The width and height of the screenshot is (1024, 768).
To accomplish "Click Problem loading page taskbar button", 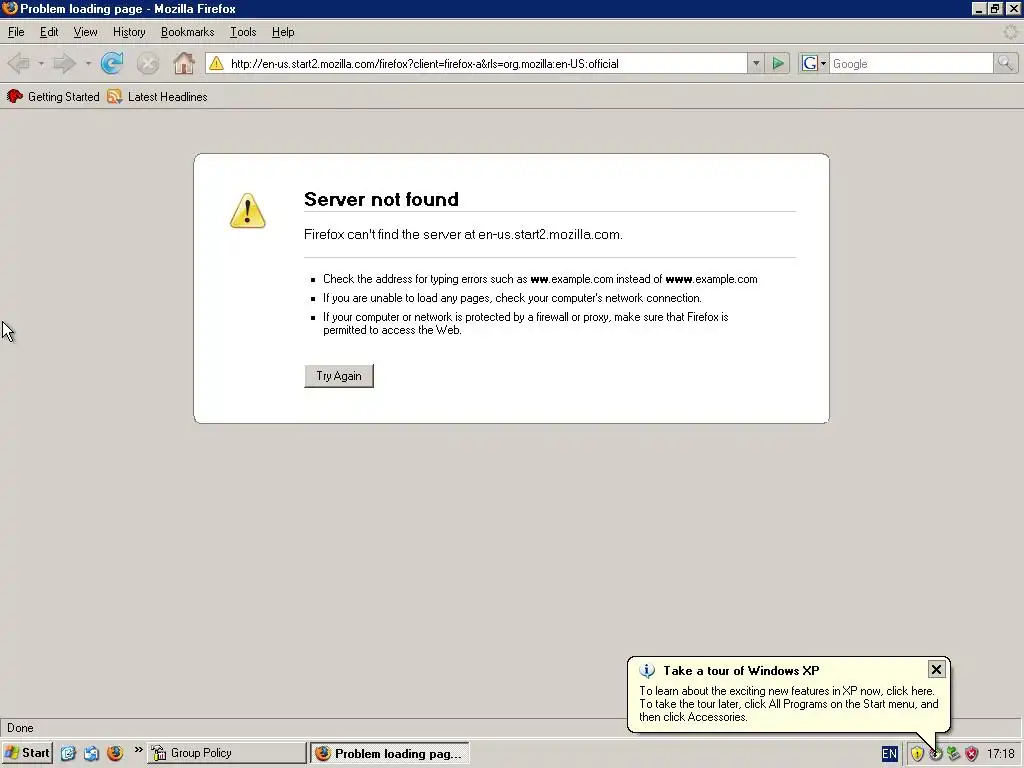I will pyautogui.click(x=390, y=753).
